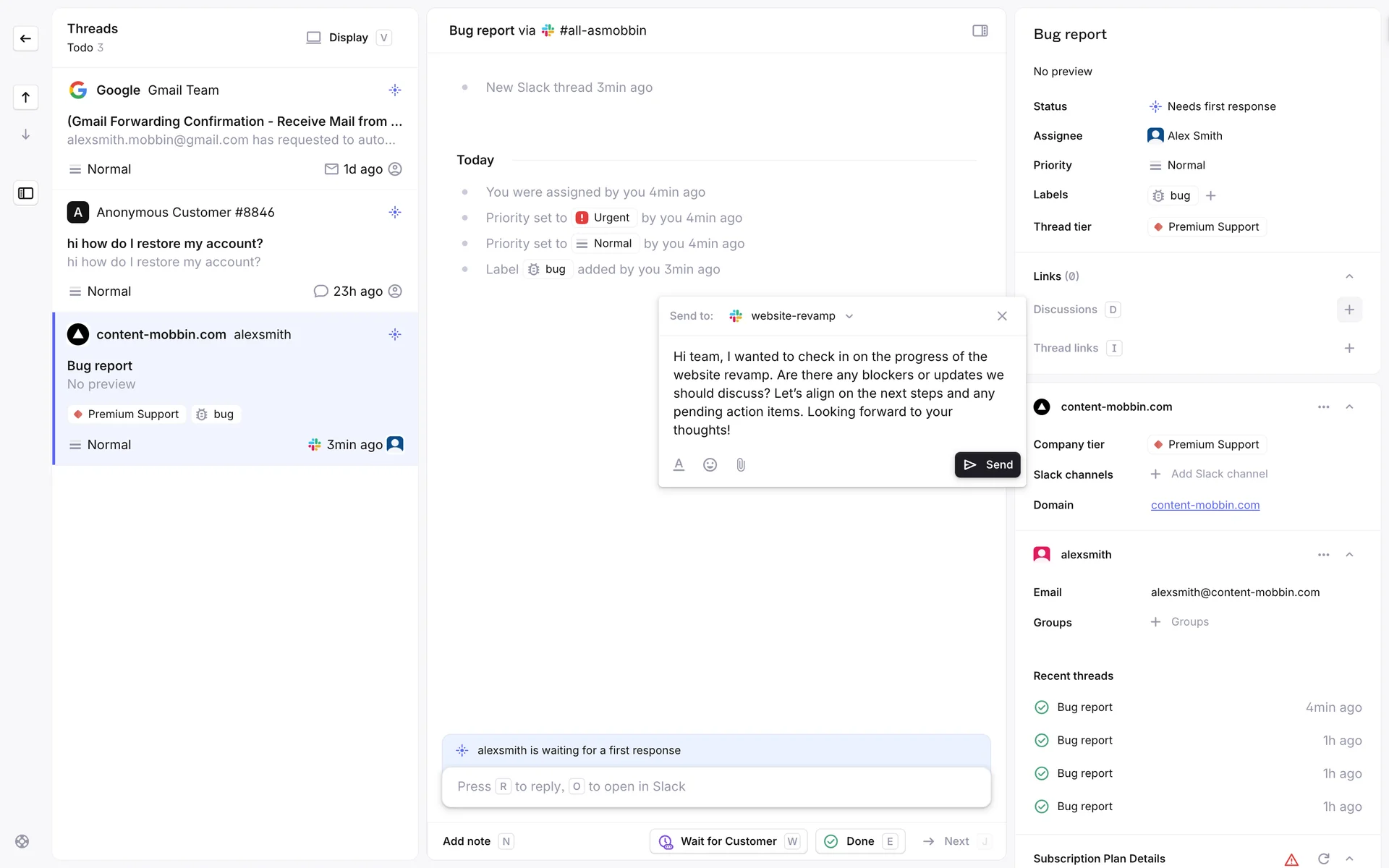Open content-mobbin.com more options menu
The image size is (1389, 868).
tap(1323, 407)
